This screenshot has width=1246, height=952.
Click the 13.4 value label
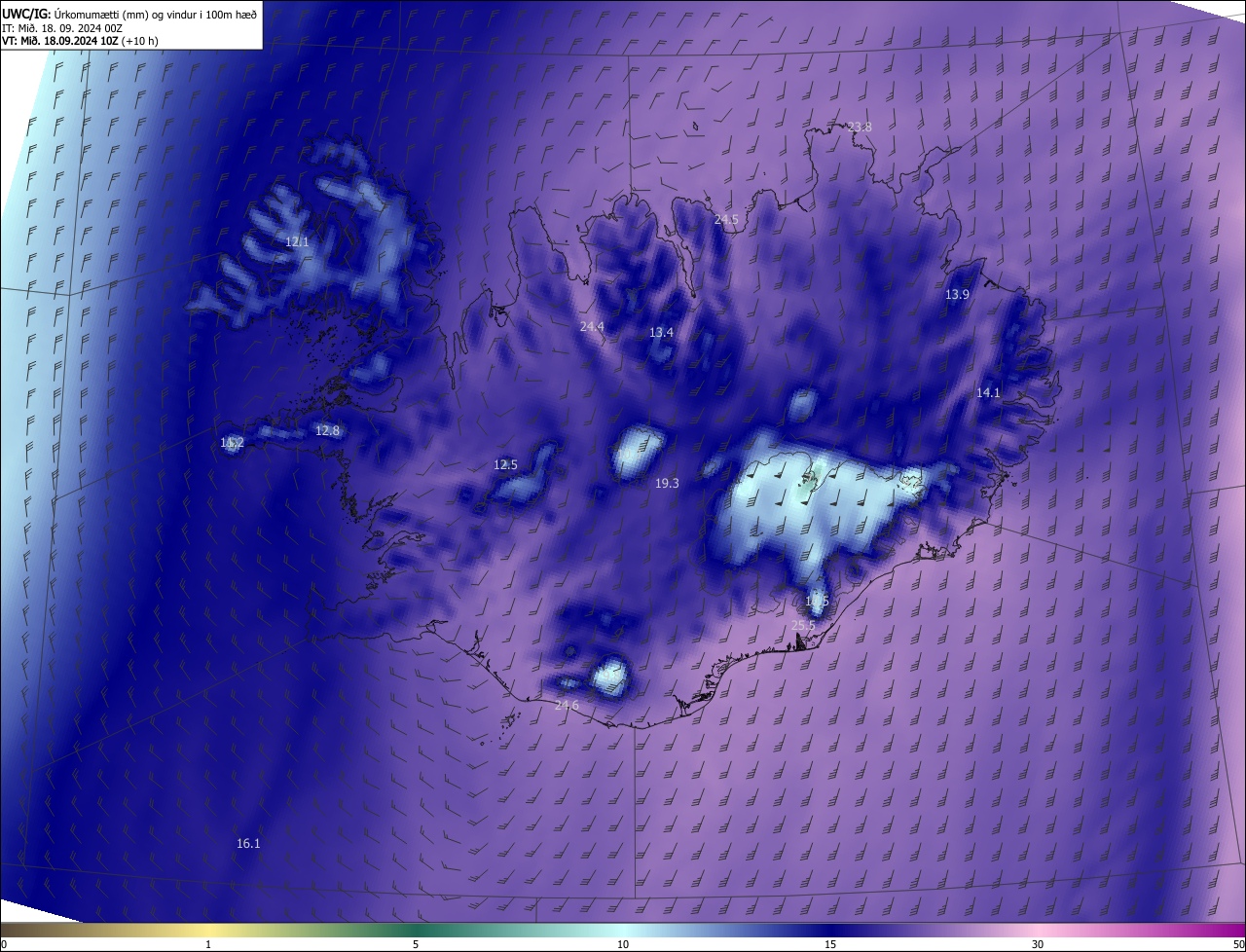pos(661,332)
